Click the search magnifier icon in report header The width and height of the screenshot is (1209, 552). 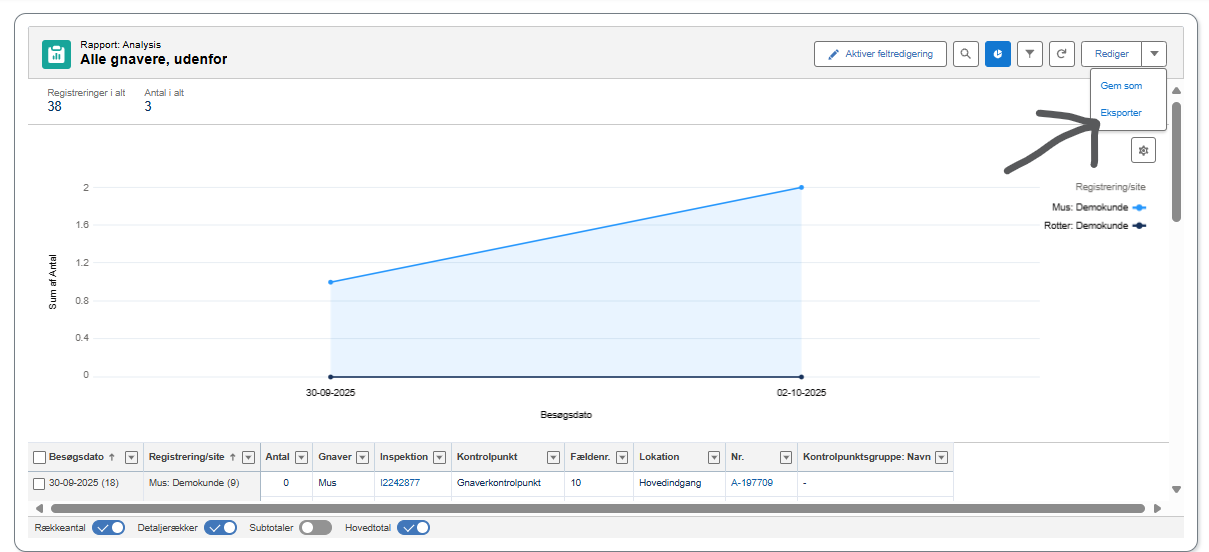(x=965, y=54)
